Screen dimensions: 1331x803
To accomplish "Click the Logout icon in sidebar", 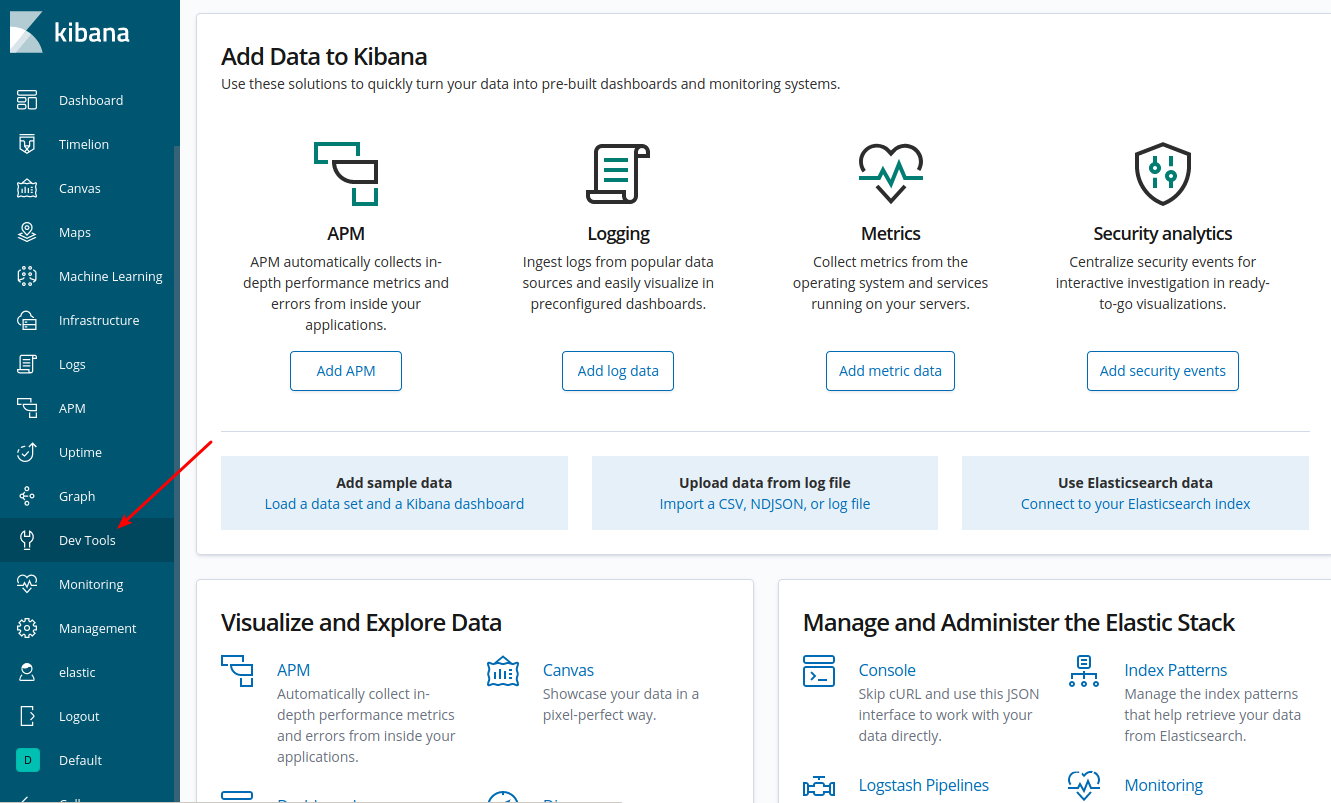I will point(27,716).
